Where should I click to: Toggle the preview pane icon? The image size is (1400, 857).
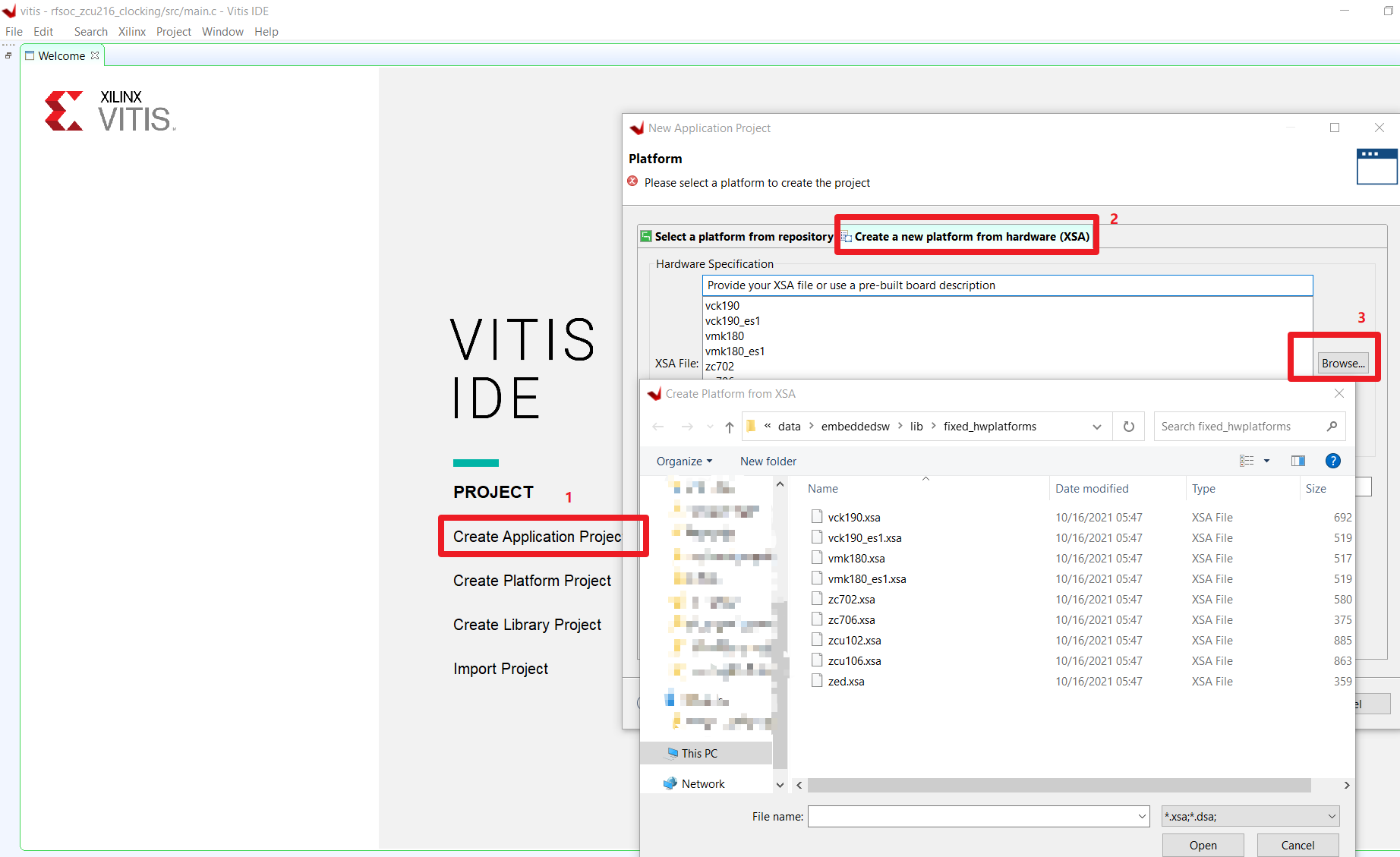[1298, 461]
